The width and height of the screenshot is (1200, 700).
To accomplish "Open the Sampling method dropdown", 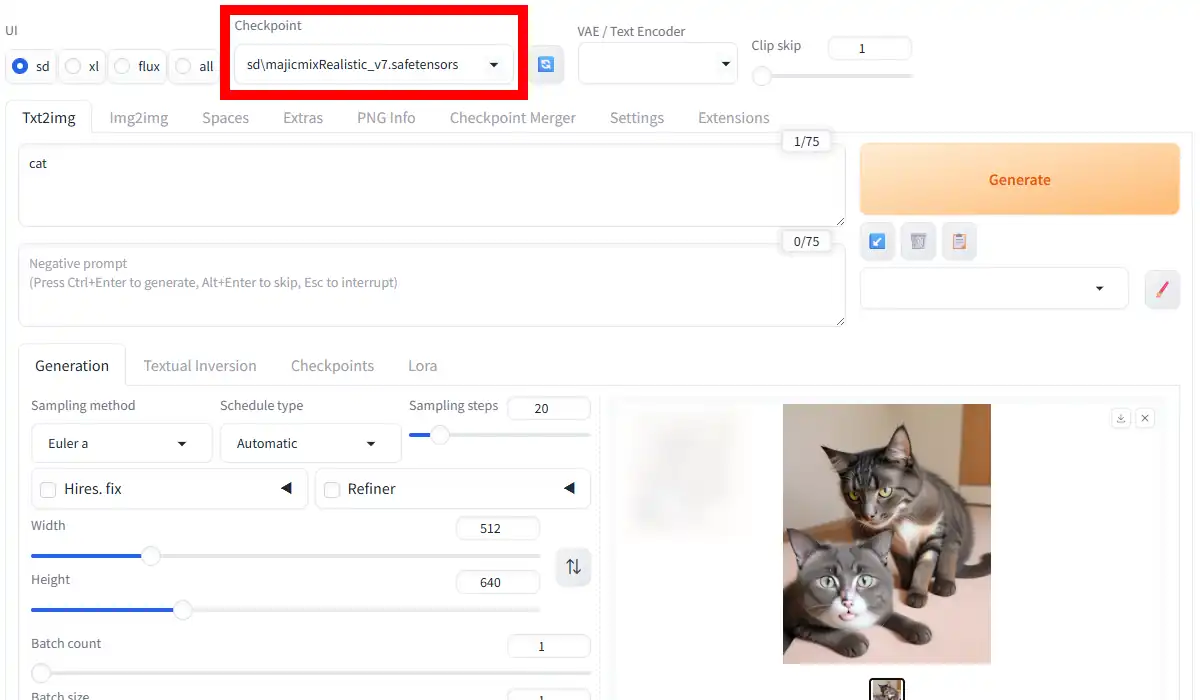I will pyautogui.click(x=121, y=443).
